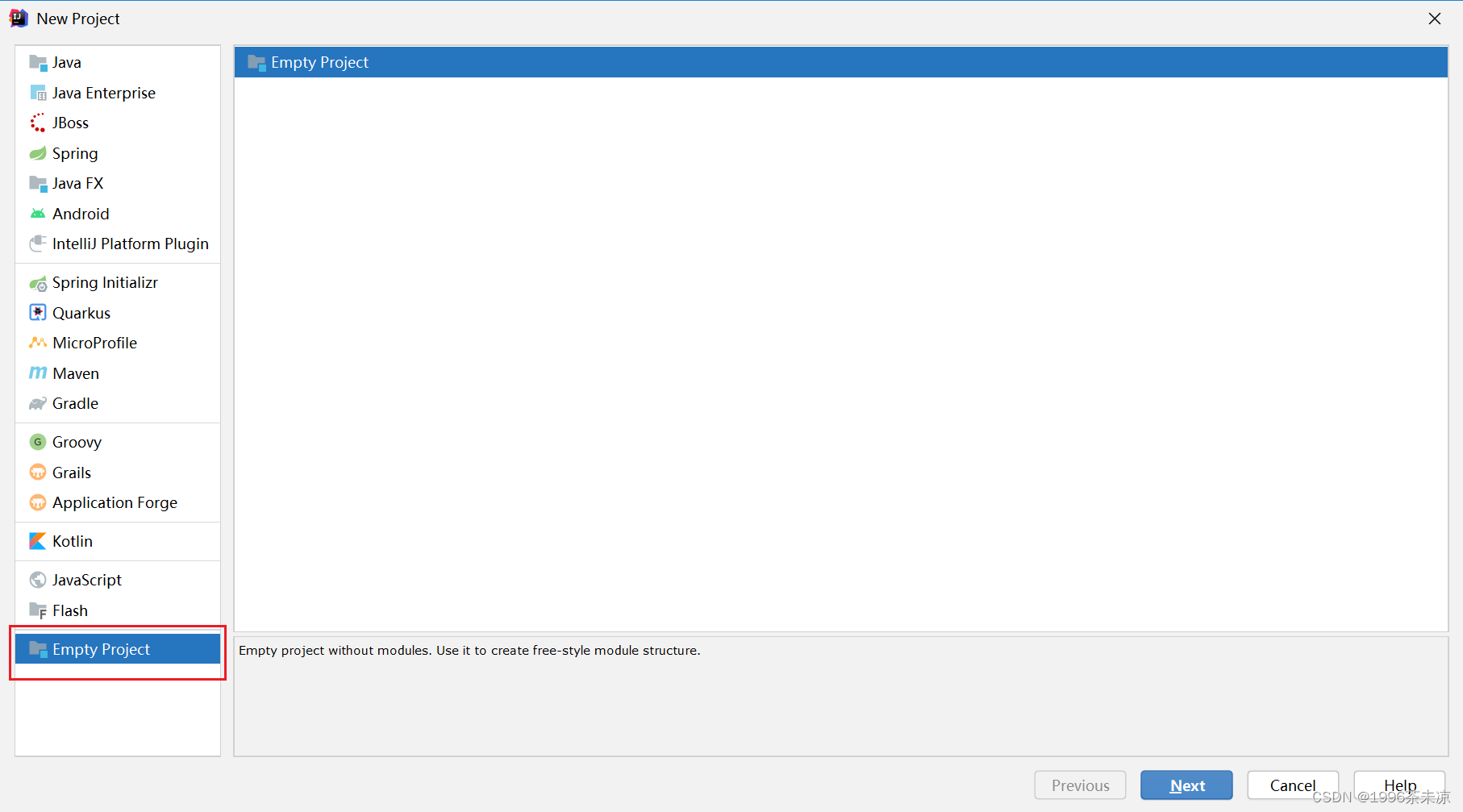Click the JBoss red dots icon
The image size is (1463, 812).
click(38, 123)
